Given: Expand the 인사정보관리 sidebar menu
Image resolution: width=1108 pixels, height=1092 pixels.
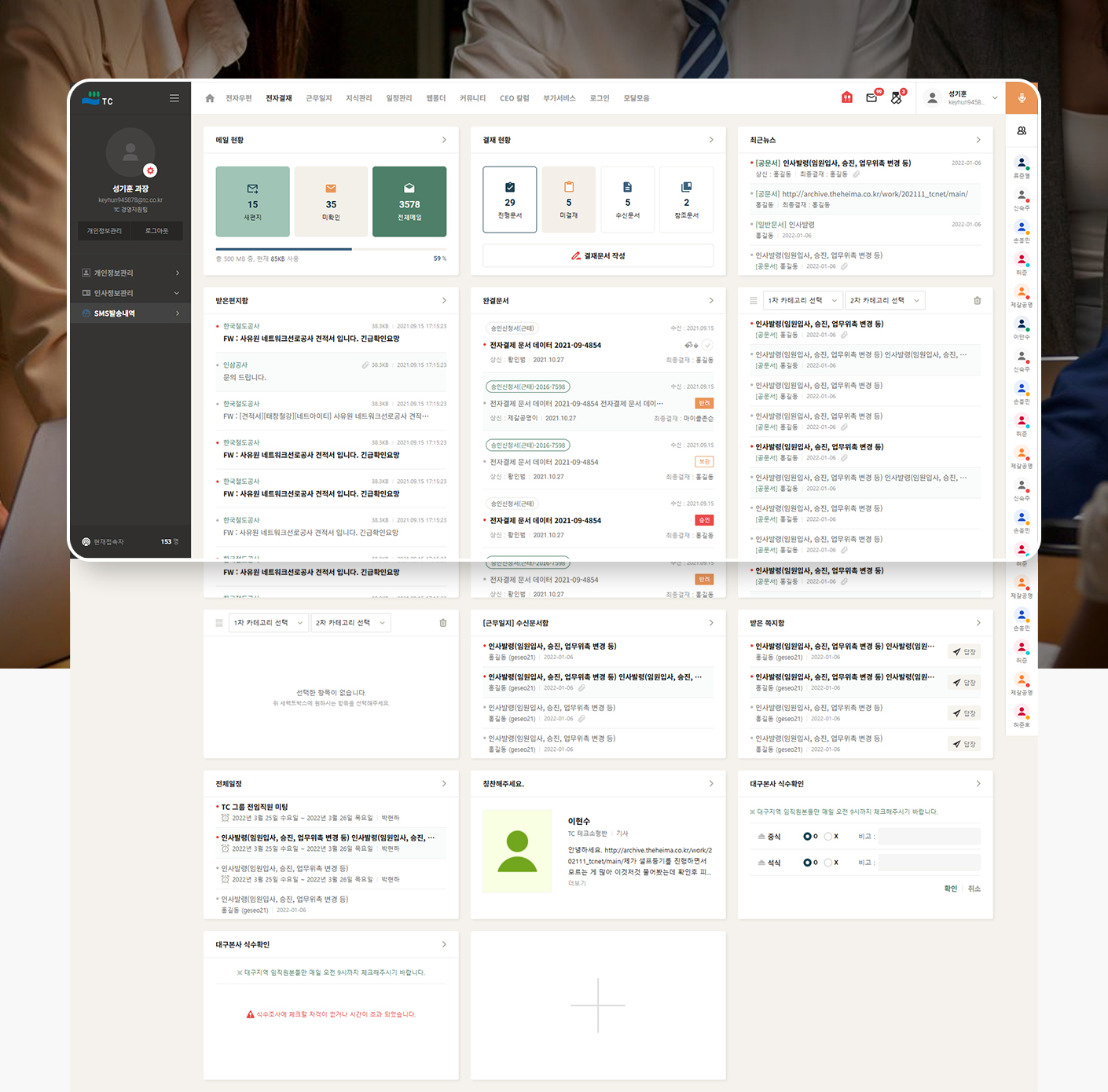Looking at the screenshot, I should click(x=130, y=293).
